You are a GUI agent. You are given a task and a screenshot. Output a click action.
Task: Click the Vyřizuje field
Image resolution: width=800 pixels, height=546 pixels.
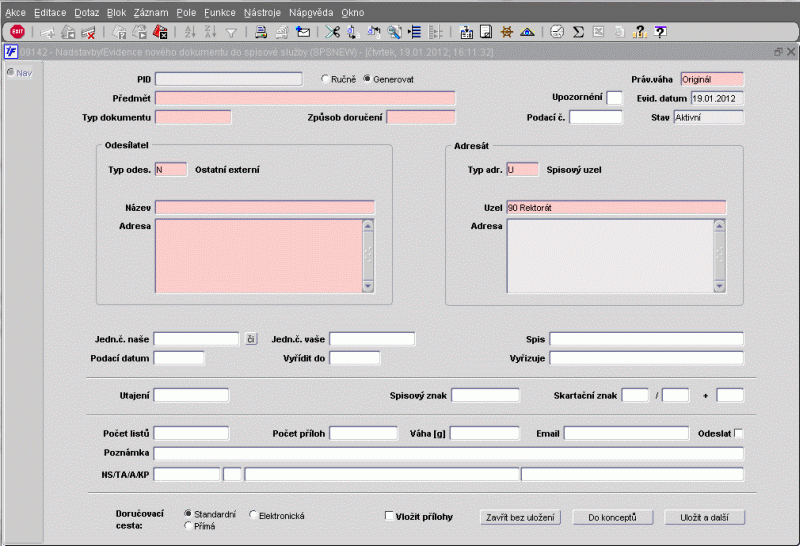coord(646,358)
